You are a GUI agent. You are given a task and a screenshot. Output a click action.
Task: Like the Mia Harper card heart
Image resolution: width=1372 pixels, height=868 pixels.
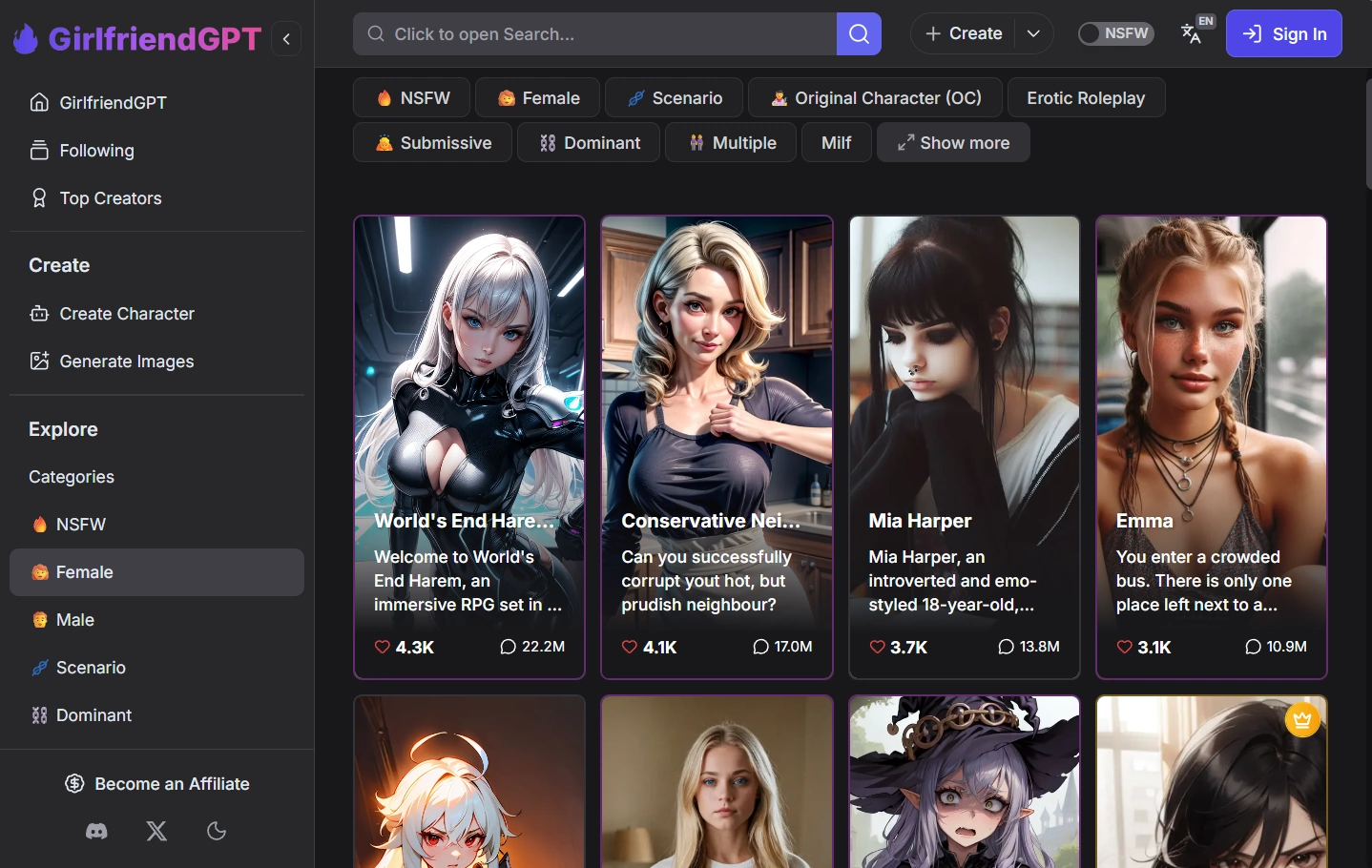(x=877, y=647)
